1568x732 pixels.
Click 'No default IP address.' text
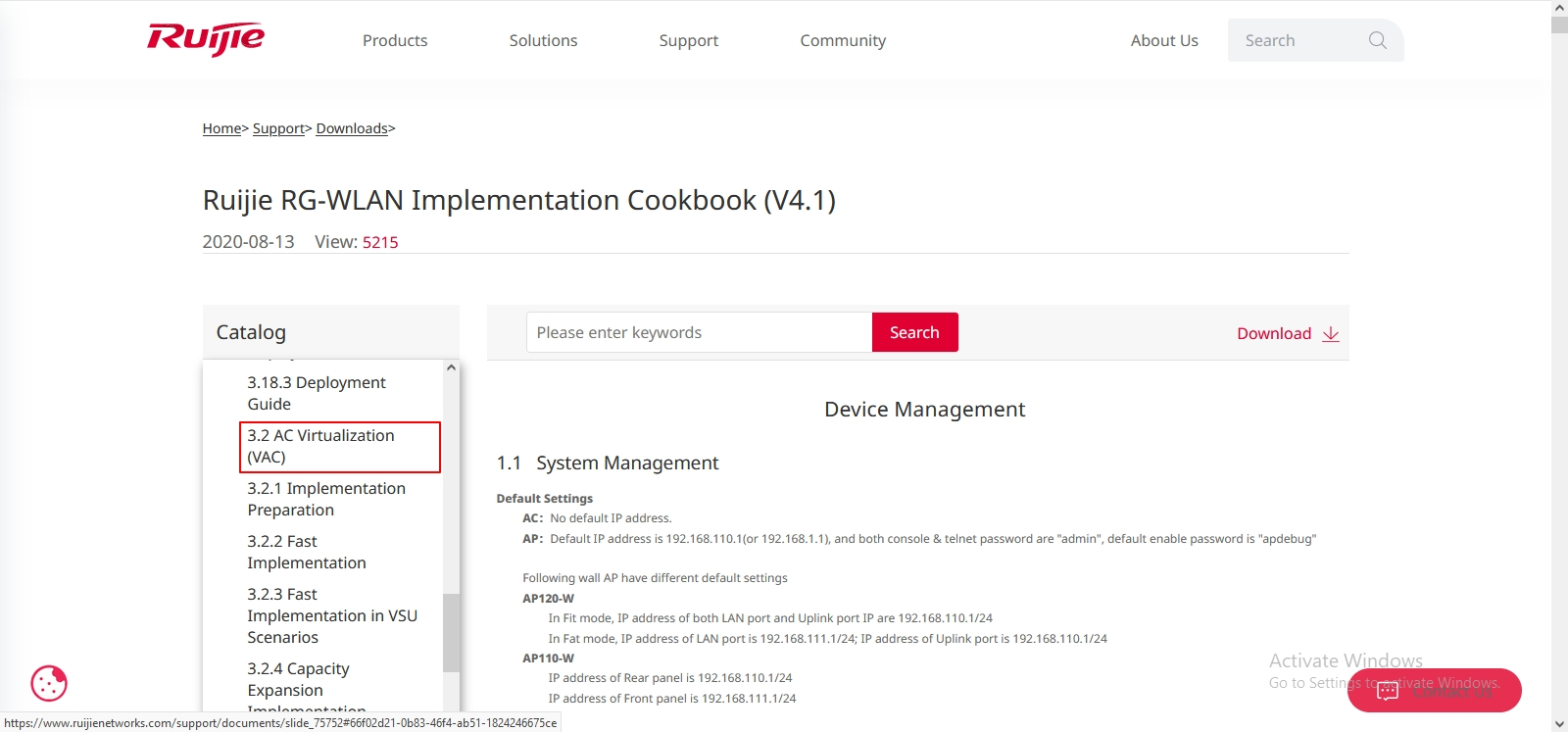tap(611, 518)
